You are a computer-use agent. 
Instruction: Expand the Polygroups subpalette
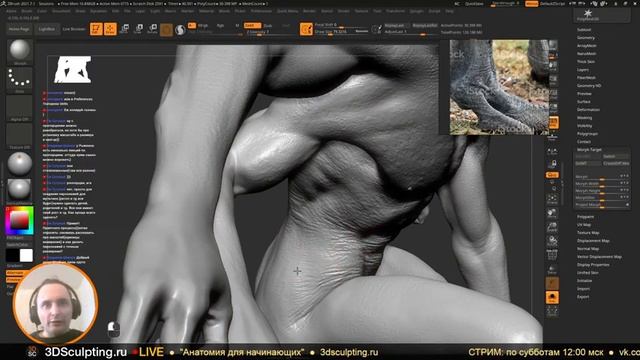587,134
